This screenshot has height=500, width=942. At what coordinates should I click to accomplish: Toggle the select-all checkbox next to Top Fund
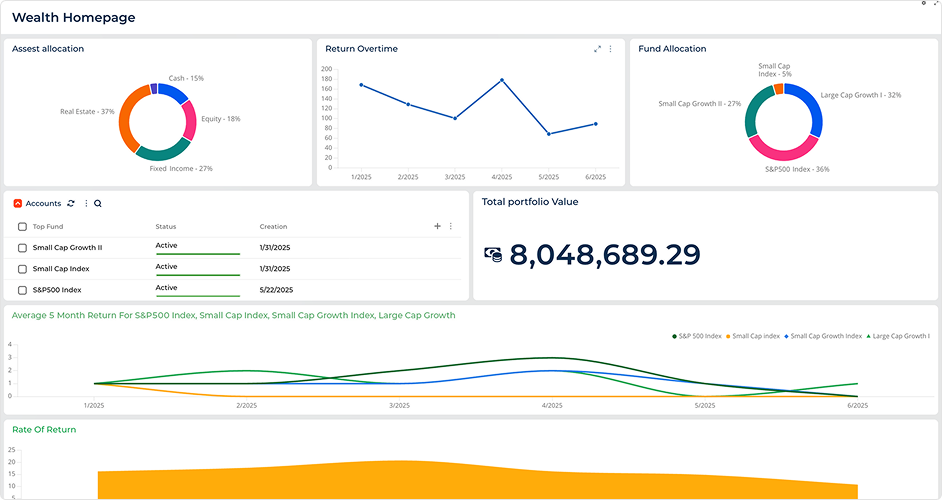point(22,227)
